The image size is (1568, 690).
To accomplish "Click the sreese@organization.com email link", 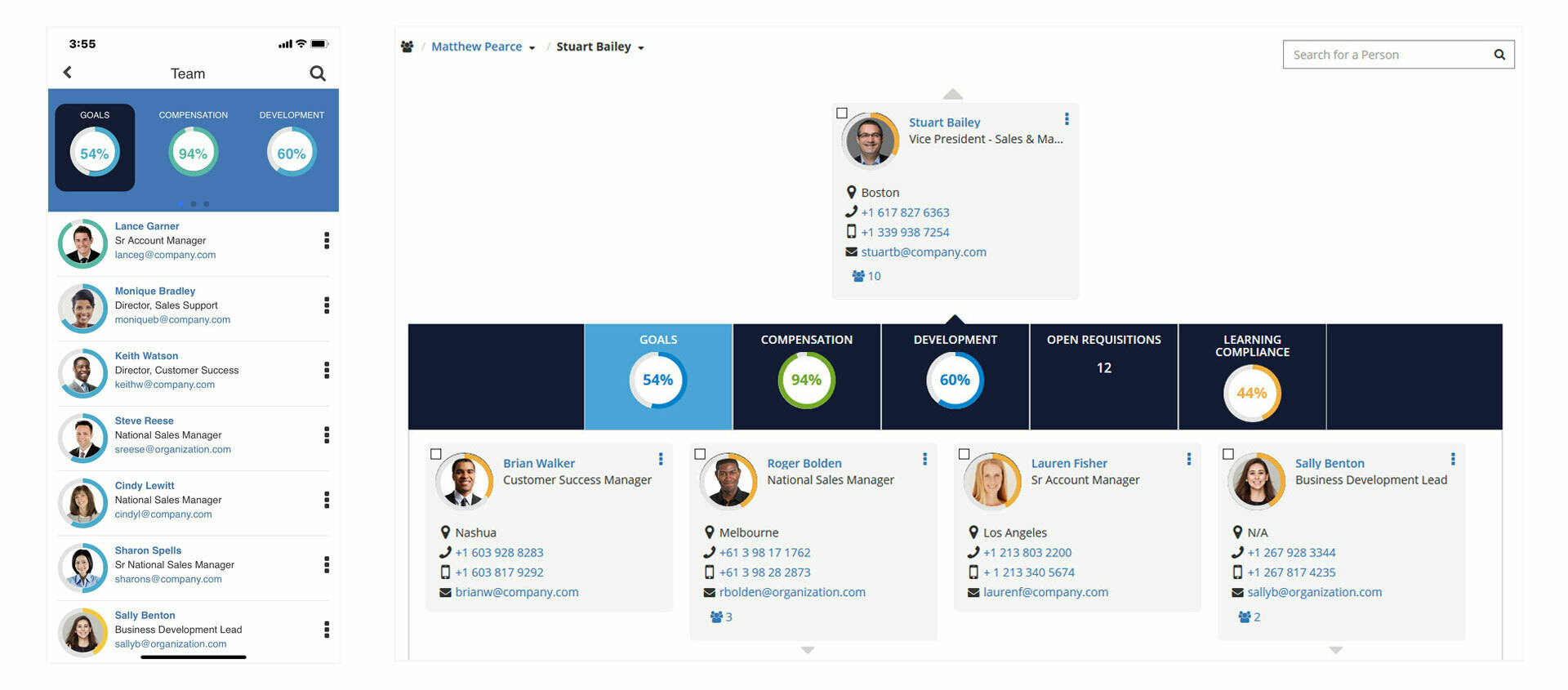I will point(172,450).
